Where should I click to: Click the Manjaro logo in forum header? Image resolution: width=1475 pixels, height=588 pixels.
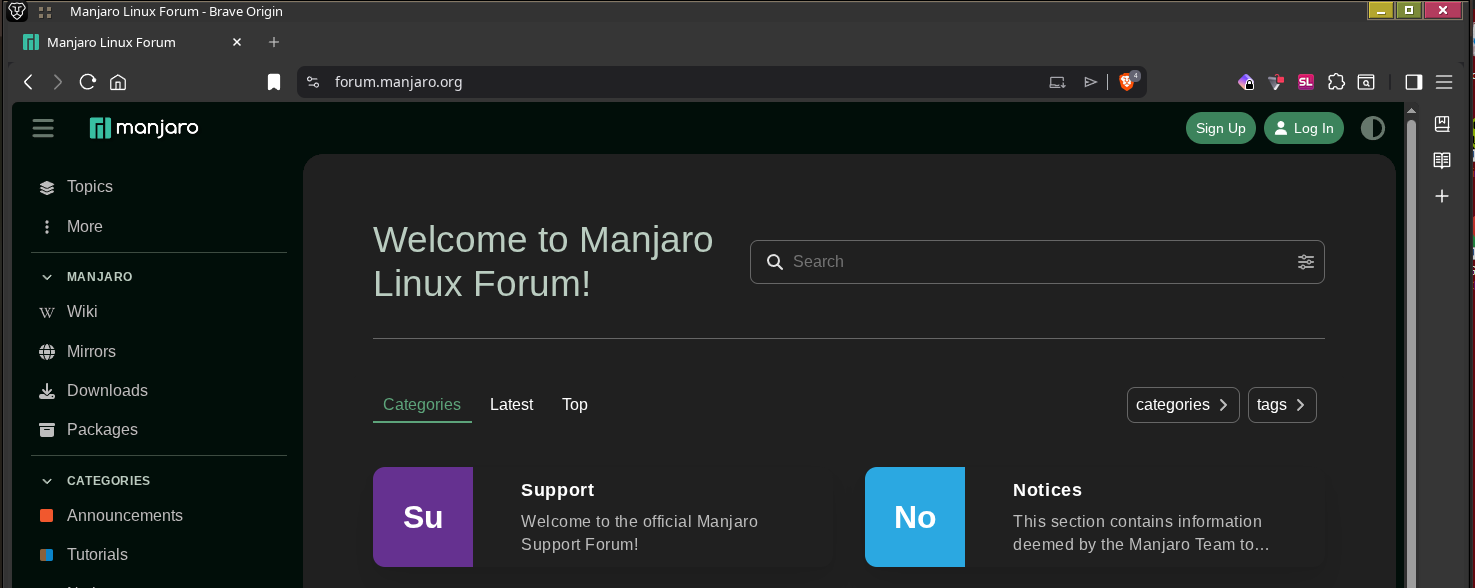point(144,128)
